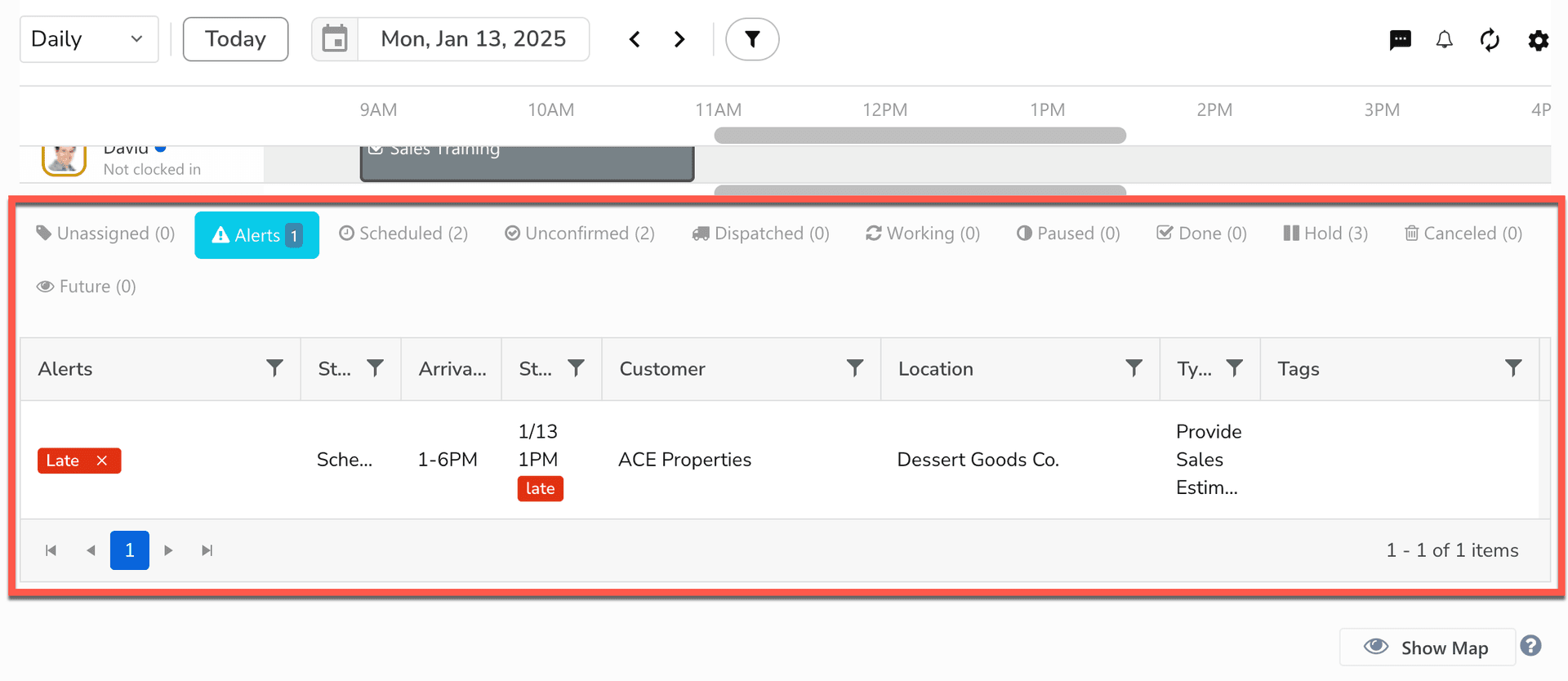Filter the Ty... type column
The height and width of the screenshot is (681, 1568).
(1234, 368)
